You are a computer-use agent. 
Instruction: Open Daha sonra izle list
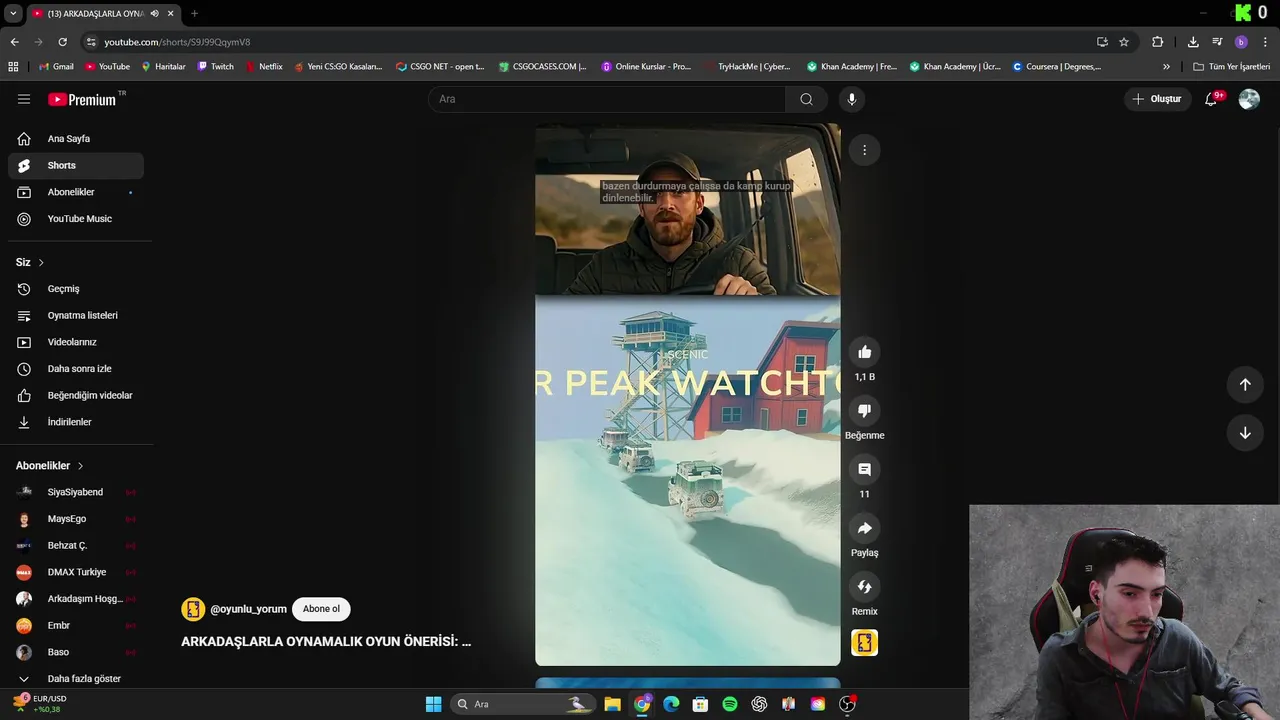coord(76,369)
